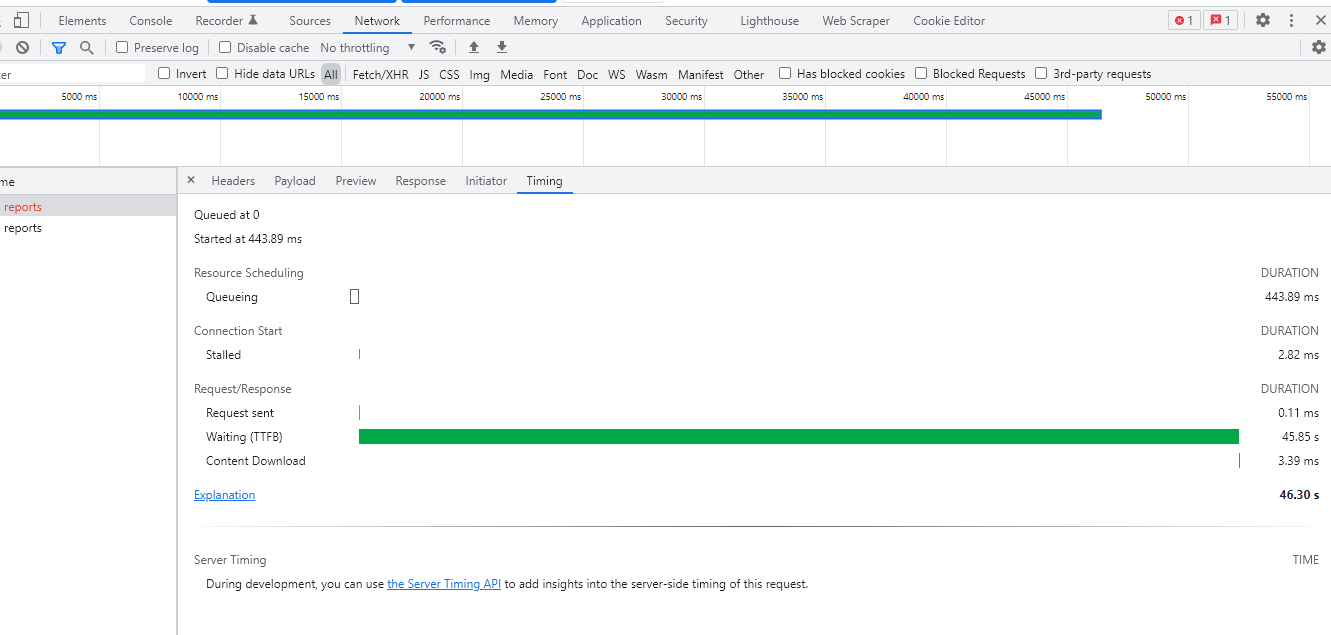Screen dimensions: 1331x635
Task: Check Has blocked cookies
Action: pyautogui.click(x=785, y=73)
